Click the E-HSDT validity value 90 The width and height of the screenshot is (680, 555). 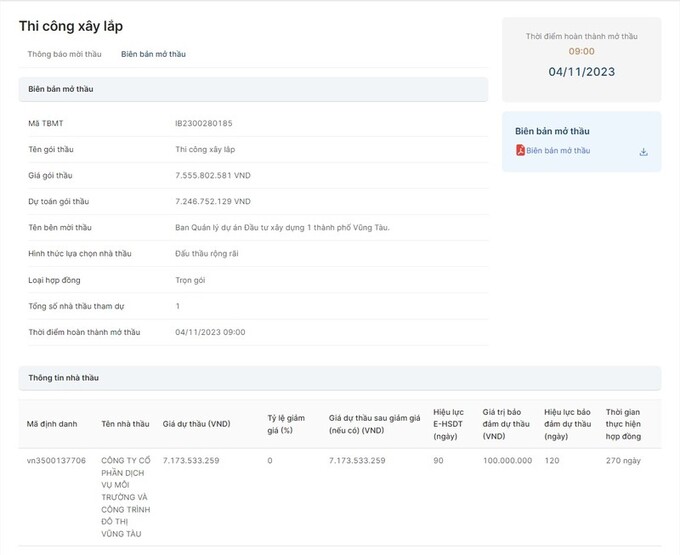(438, 460)
